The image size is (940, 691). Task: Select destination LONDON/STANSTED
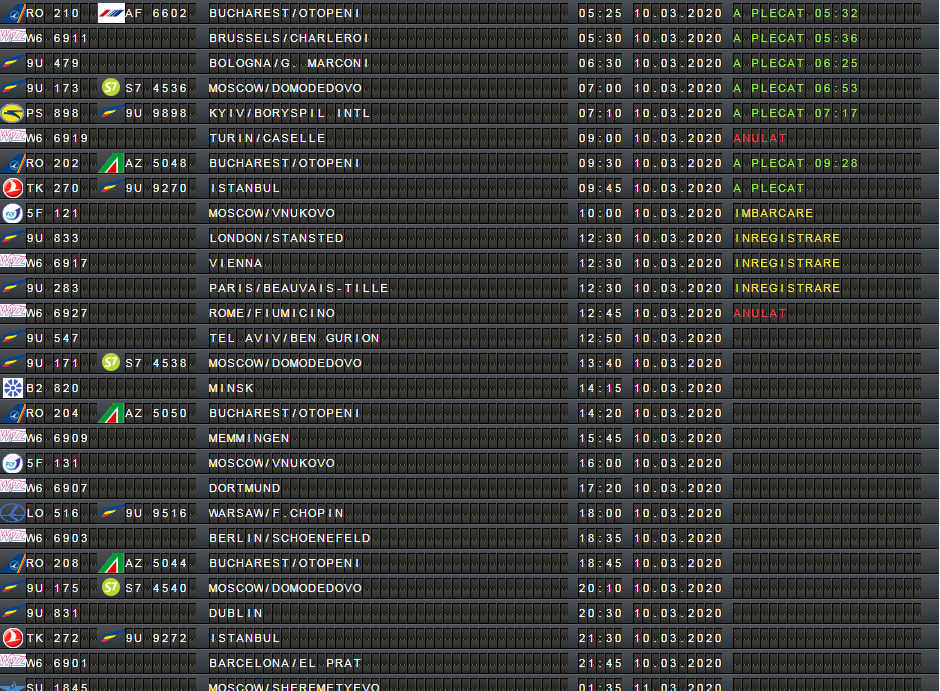click(x=276, y=238)
